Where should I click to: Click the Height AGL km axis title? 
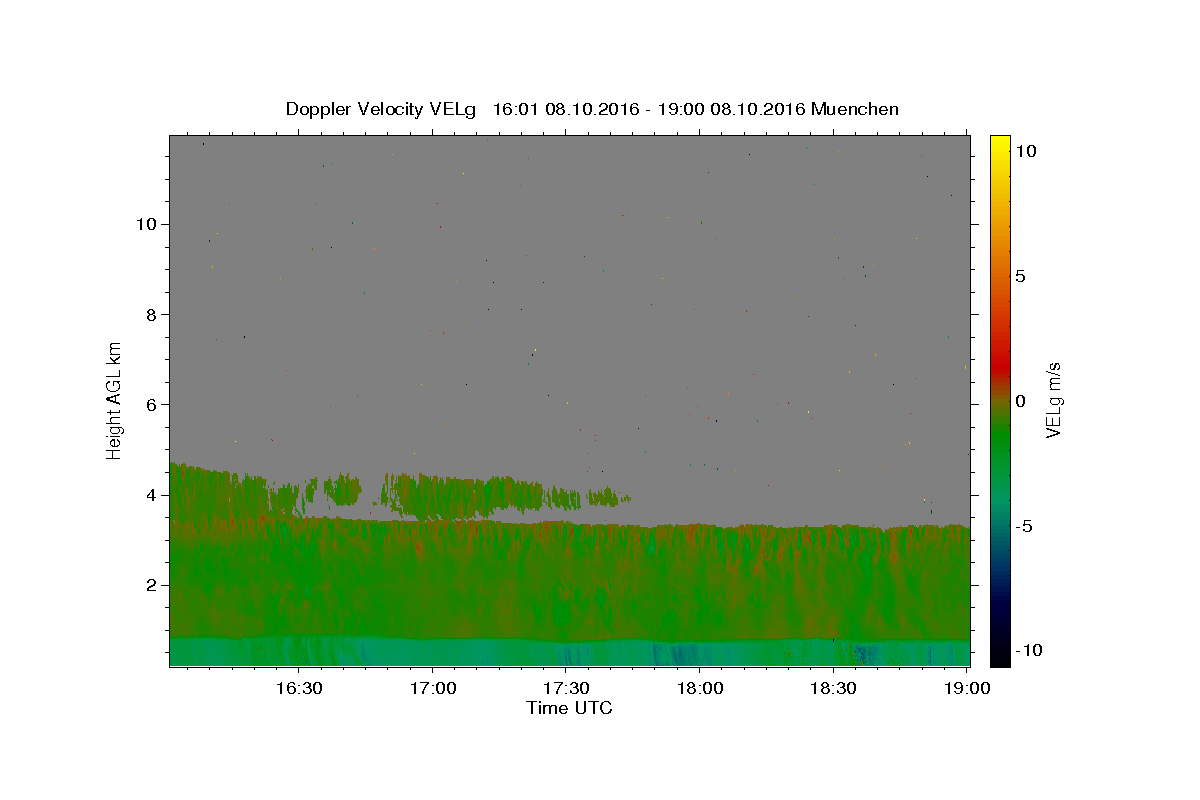pos(114,399)
